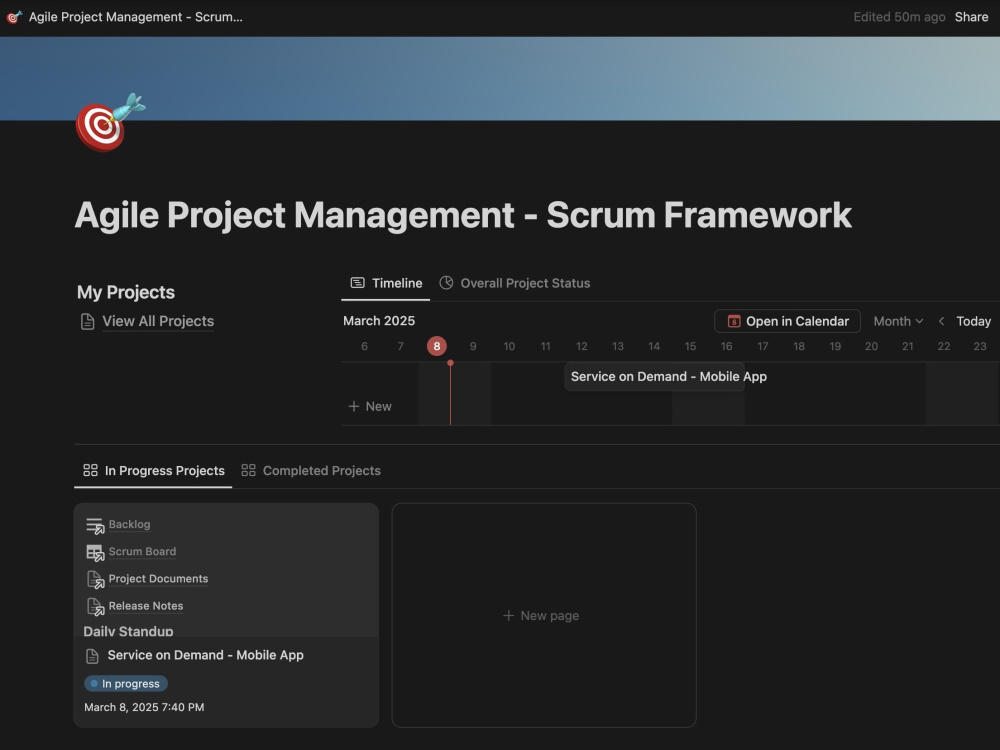Screen dimensions: 1000x750
Task: Click the Project Documents page icon
Action: 95,579
